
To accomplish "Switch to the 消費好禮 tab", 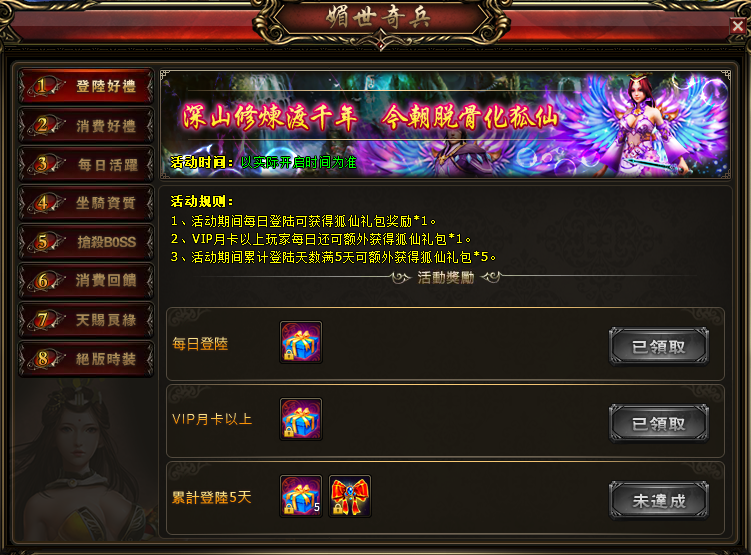I will pyautogui.click(x=86, y=125).
